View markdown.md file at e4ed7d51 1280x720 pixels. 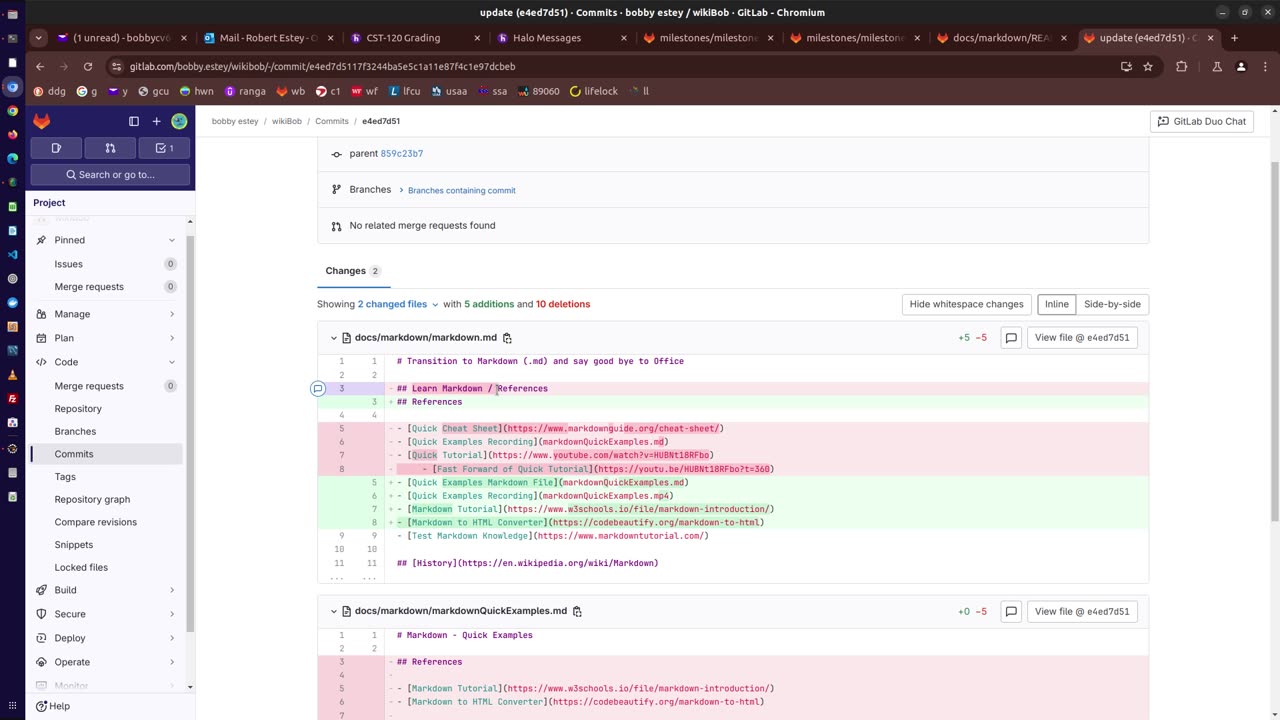click(x=1082, y=338)
